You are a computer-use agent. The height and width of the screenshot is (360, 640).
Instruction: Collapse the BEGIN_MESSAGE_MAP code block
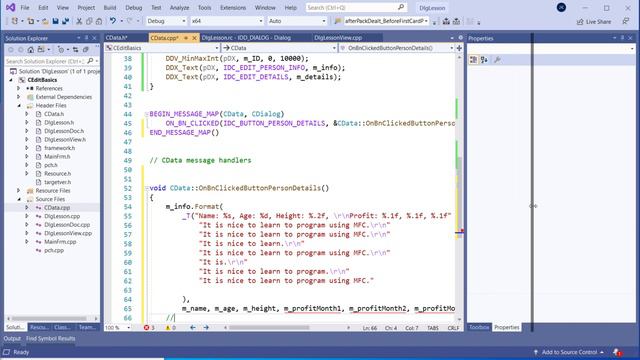point(147,114)
